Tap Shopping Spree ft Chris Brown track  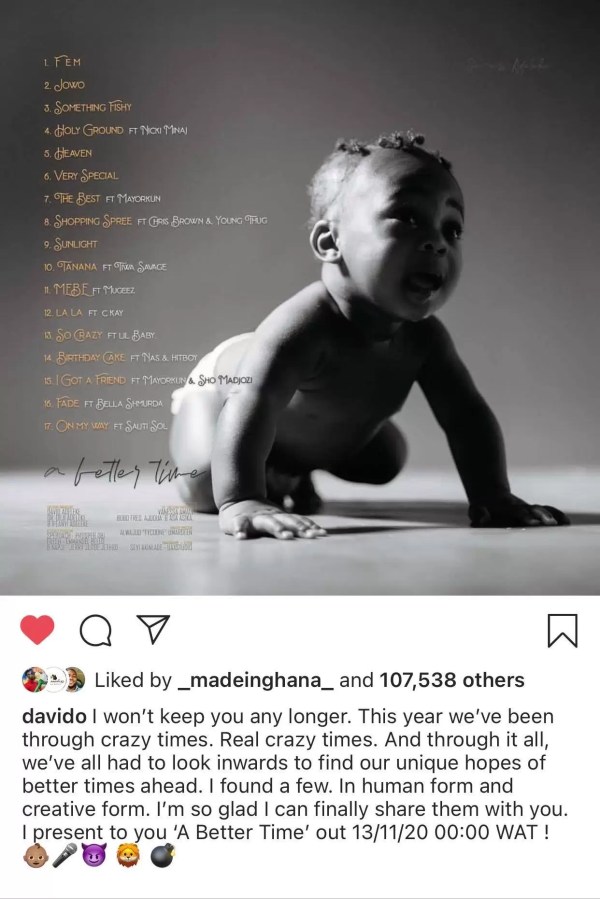[155, 221]
